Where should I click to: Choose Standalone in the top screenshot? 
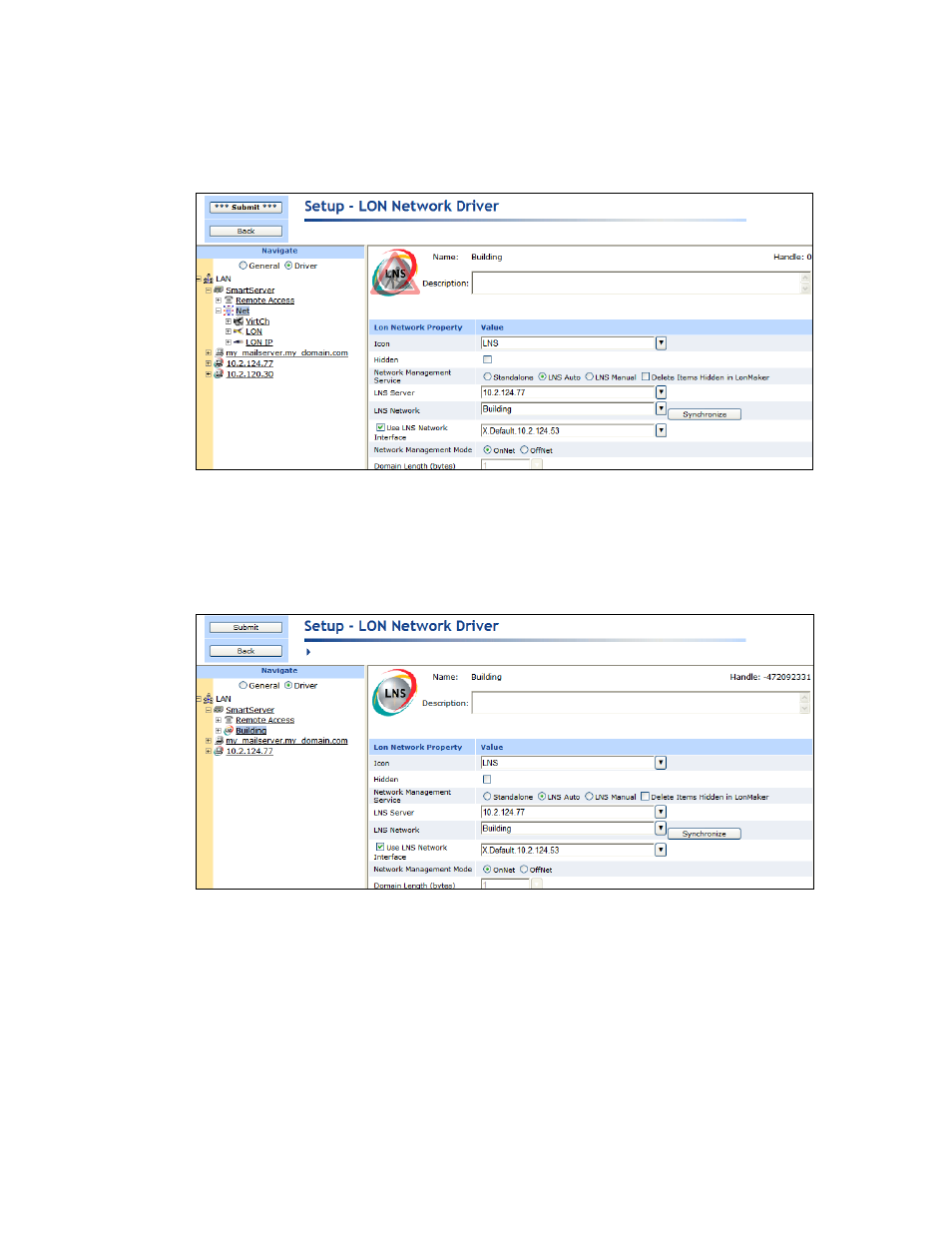[x=487, y=377]
